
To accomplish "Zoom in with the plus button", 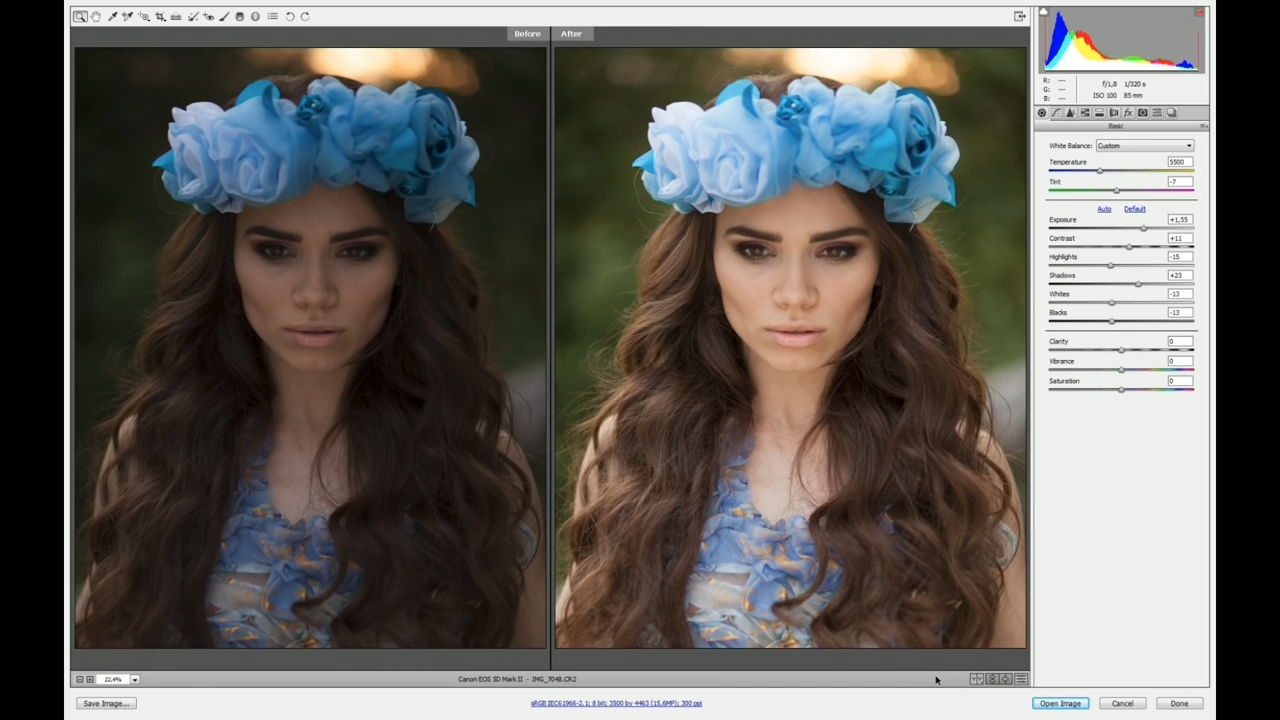I will point(90,680).
